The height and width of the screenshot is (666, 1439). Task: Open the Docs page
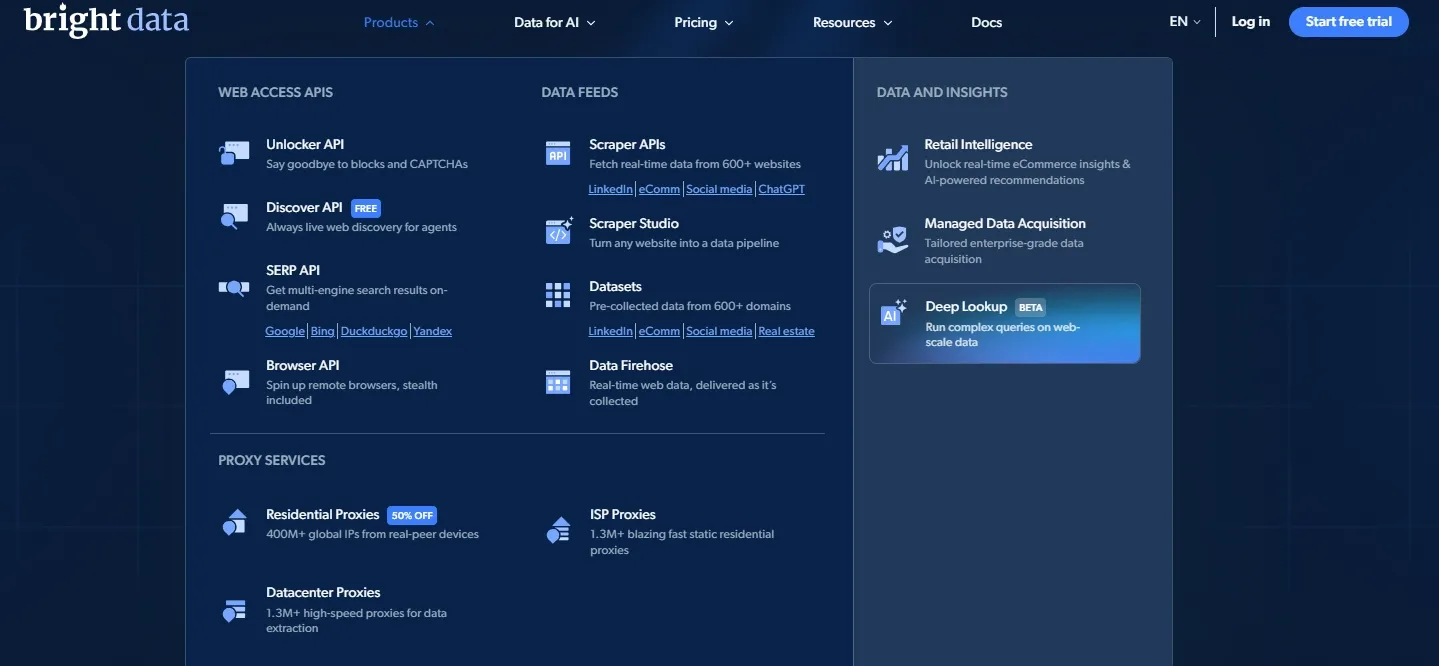[x=986, y=22]
